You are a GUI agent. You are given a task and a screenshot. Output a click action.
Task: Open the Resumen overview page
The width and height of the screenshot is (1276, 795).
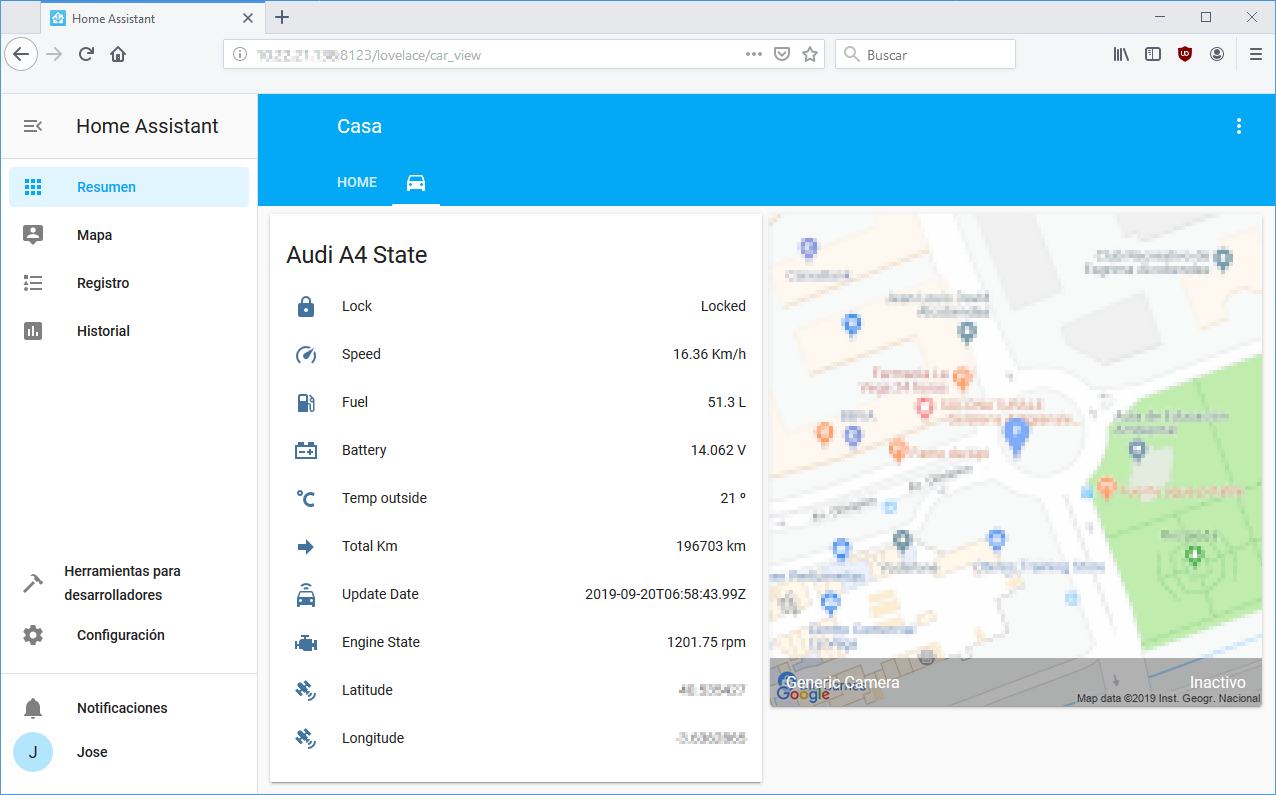129,187
